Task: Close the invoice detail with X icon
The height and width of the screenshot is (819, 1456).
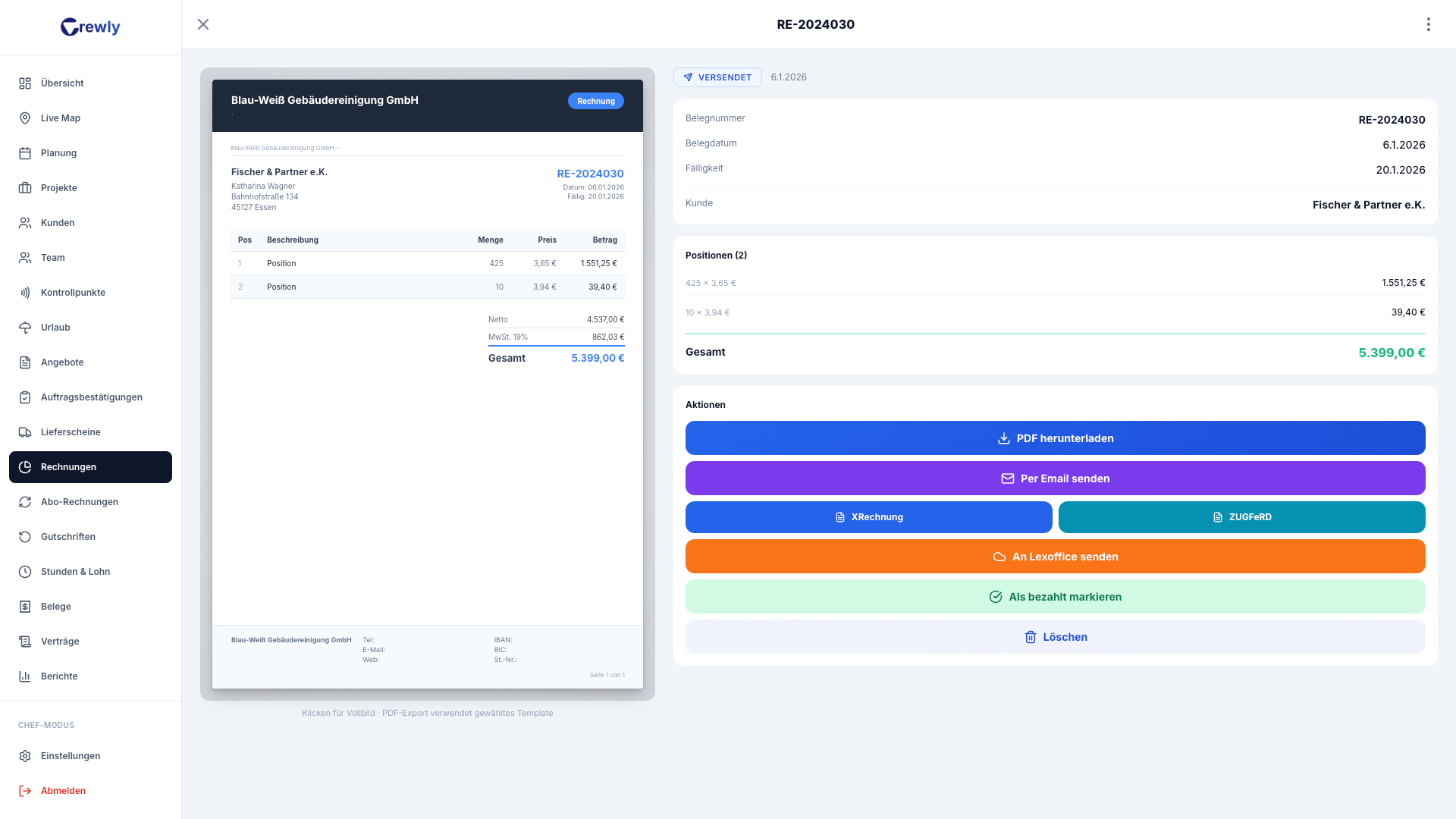Action: click(203, 24)
